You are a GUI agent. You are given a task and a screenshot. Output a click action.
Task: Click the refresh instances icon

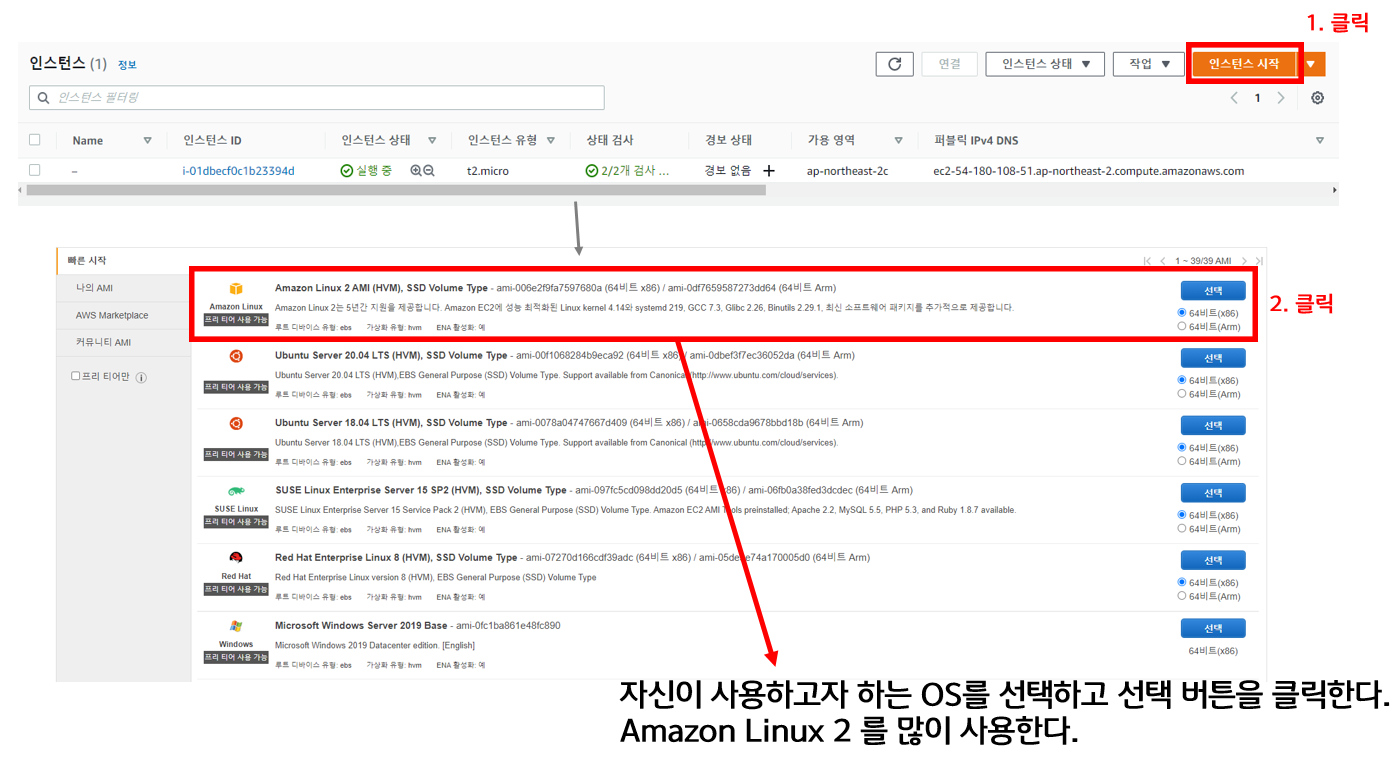click(x=894, y=64)
